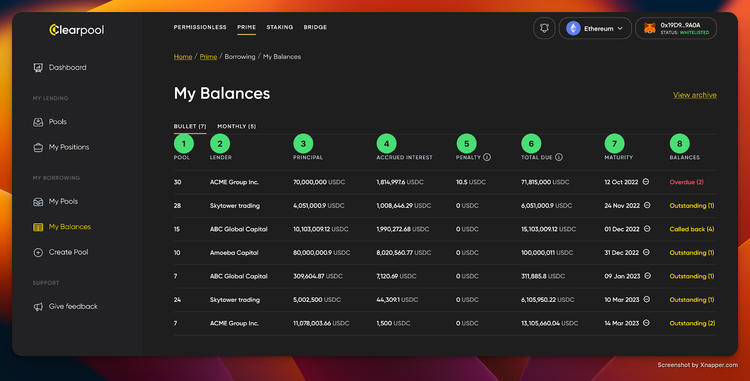750x381 pixels.
Task: Click the My Pools icon in sidebar
Action: point(38,202)
